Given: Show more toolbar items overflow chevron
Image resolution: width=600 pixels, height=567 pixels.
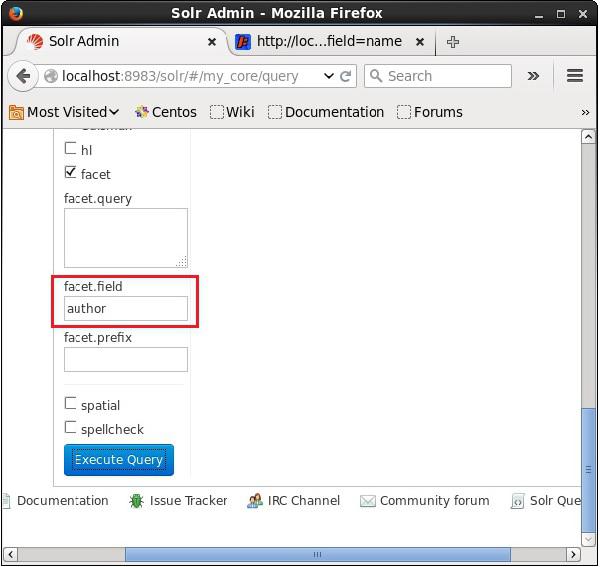Looking at the screenshot, I should (x=533, y=76).
